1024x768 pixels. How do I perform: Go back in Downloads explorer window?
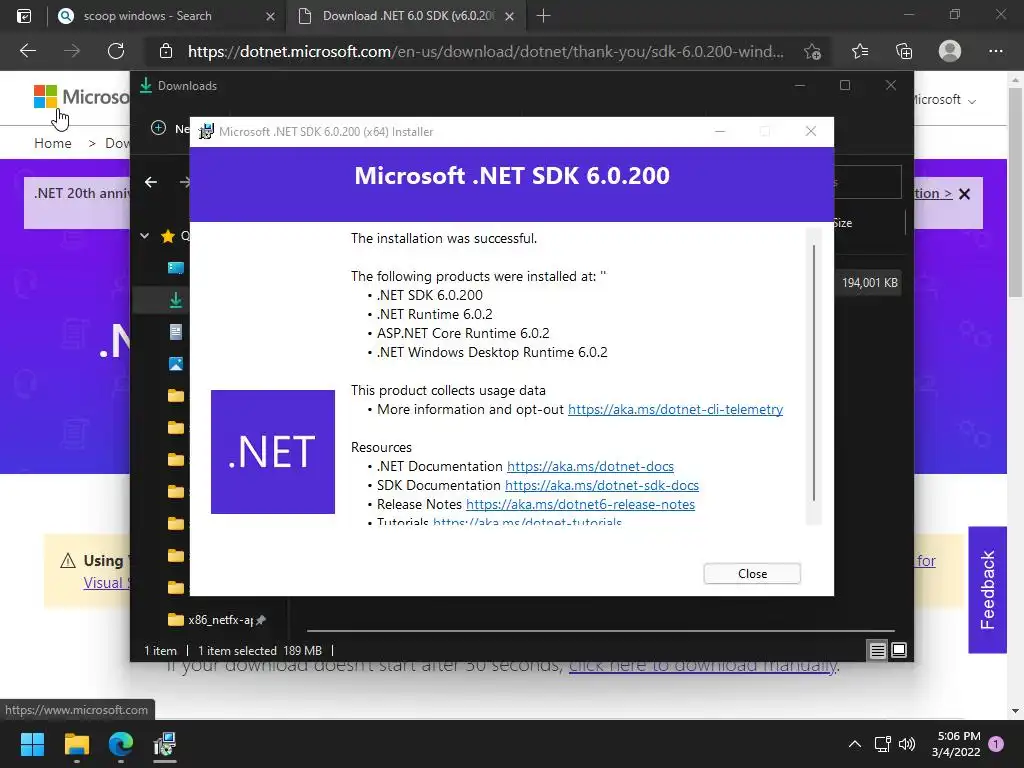point(151,182)
